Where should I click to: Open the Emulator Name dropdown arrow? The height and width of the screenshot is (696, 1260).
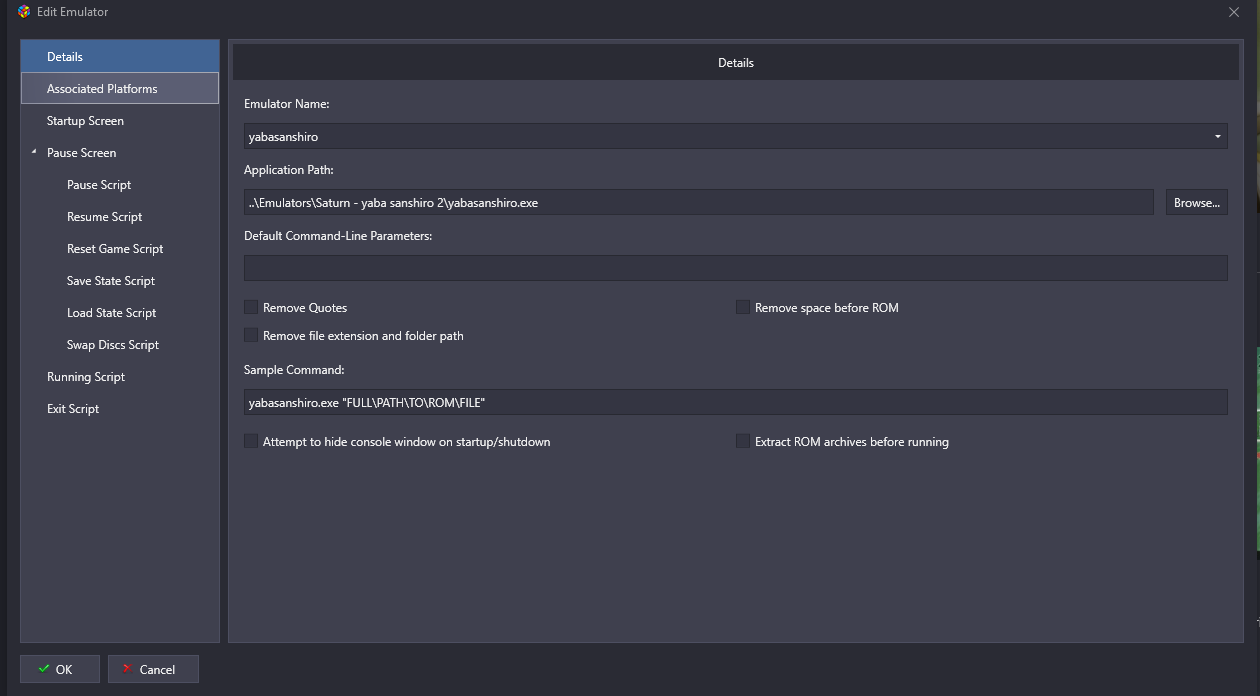click(1217, 136)
